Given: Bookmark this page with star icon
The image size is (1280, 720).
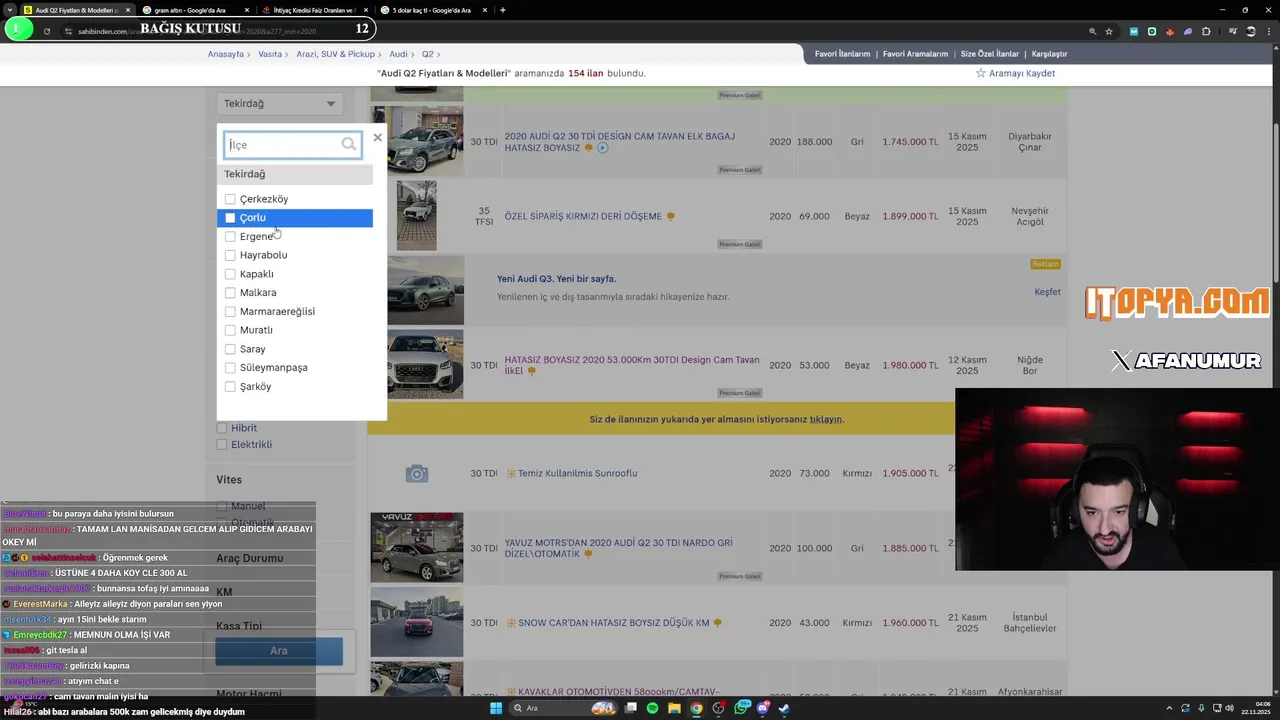Looking at the screenshot, I should (1109, 31).
